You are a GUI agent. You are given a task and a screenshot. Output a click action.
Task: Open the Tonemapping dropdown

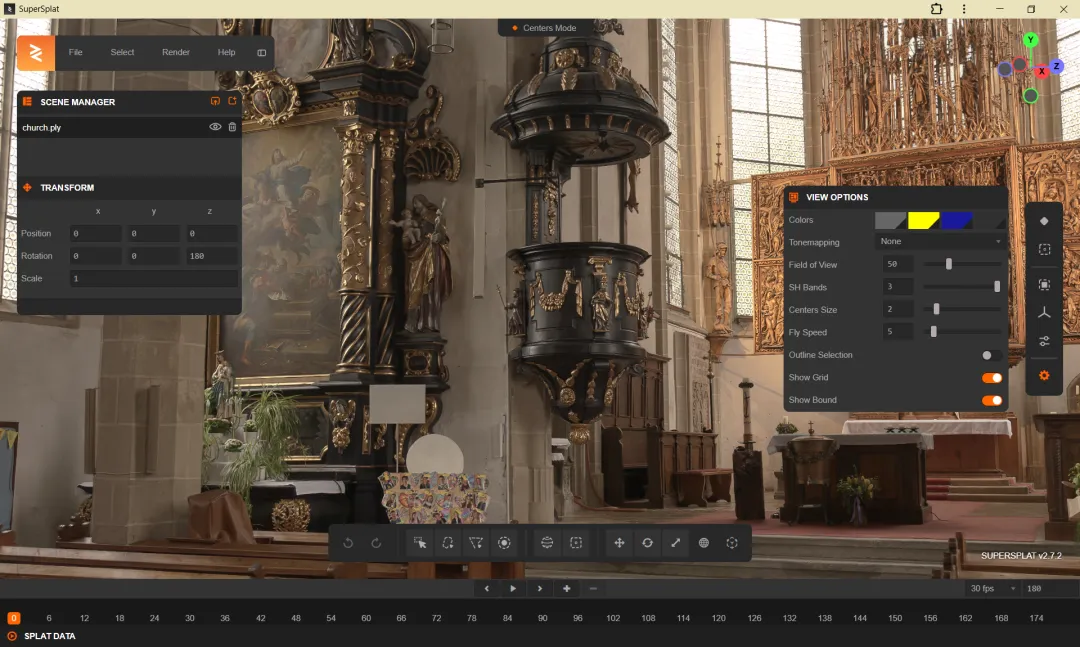[x=940, y=241]
